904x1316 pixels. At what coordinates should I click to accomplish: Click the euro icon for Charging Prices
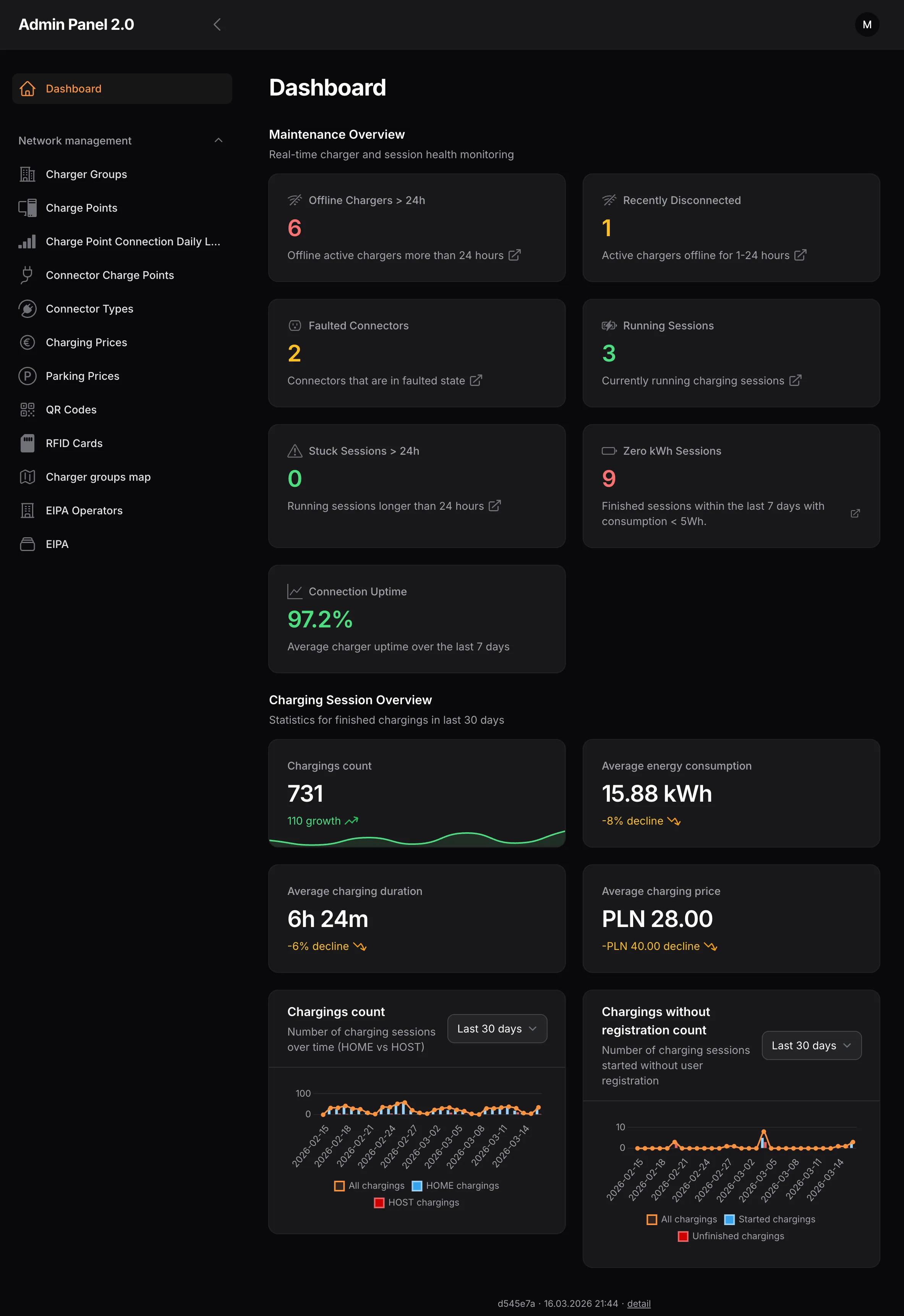coord(27,342)
